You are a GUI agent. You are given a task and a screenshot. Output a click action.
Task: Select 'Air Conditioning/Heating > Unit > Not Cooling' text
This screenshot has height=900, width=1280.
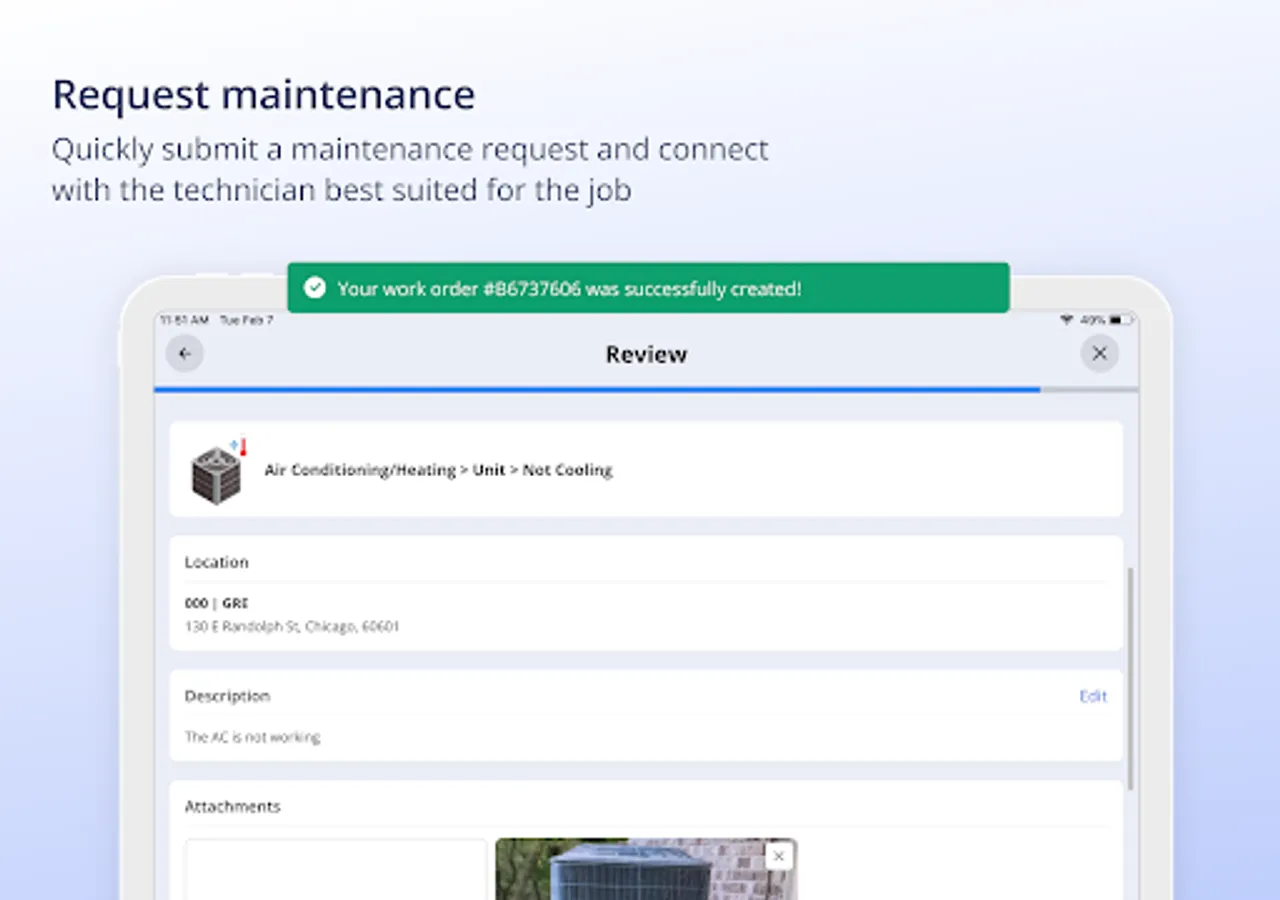(x=438, y=470)
